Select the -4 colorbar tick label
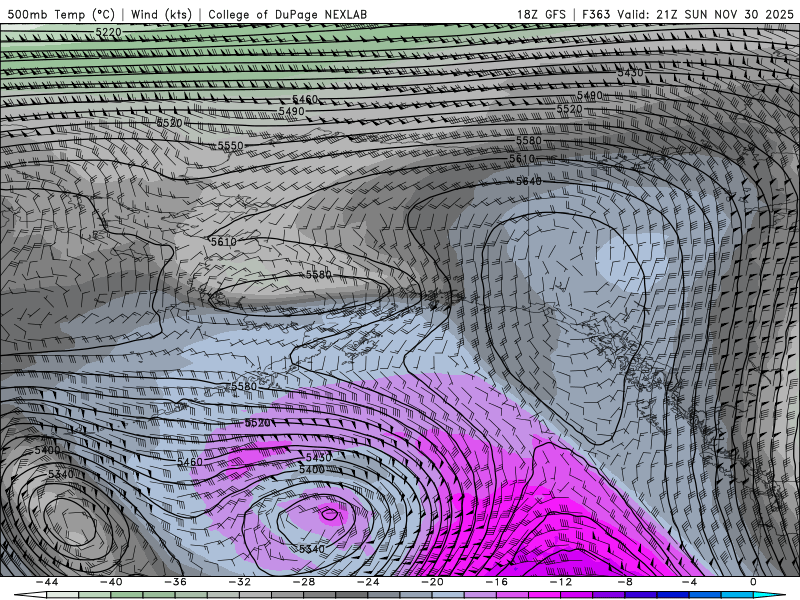800x600 pixels. [x=689, y=582]
